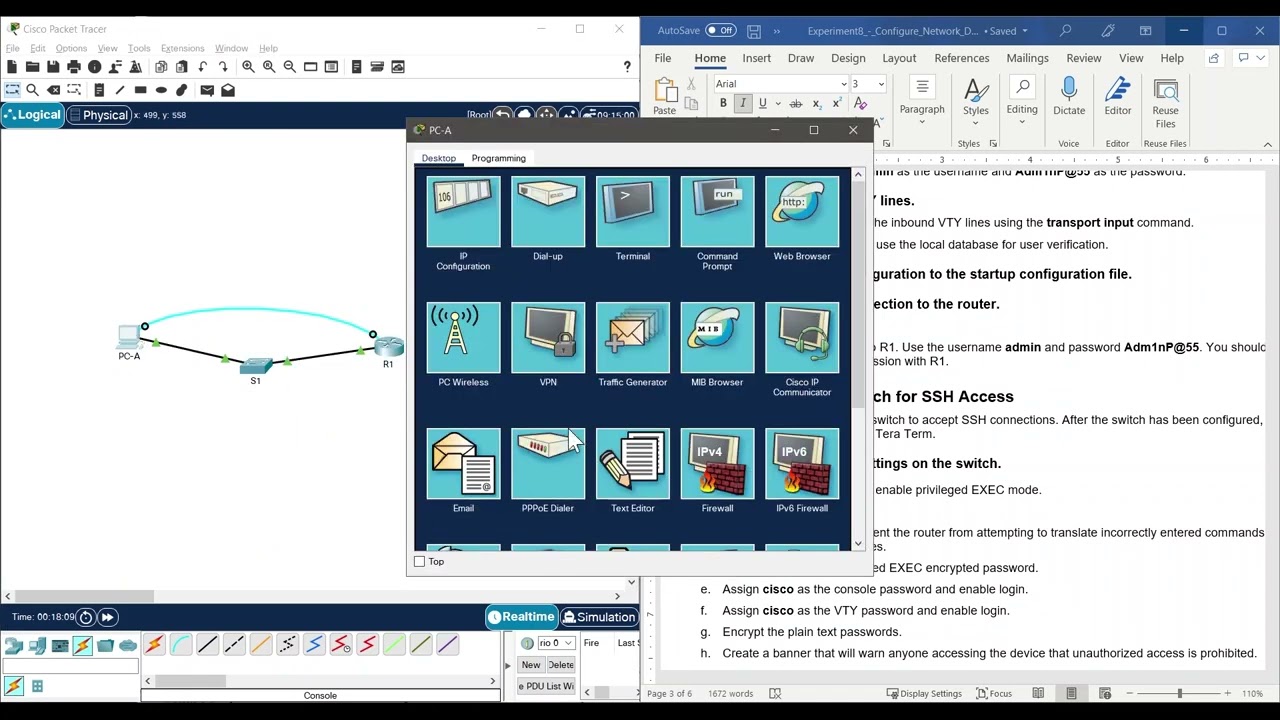Open the Extensions menu in Packet Tracer
This screenshot has height=720, width=1280.
(x=182, y=48)
